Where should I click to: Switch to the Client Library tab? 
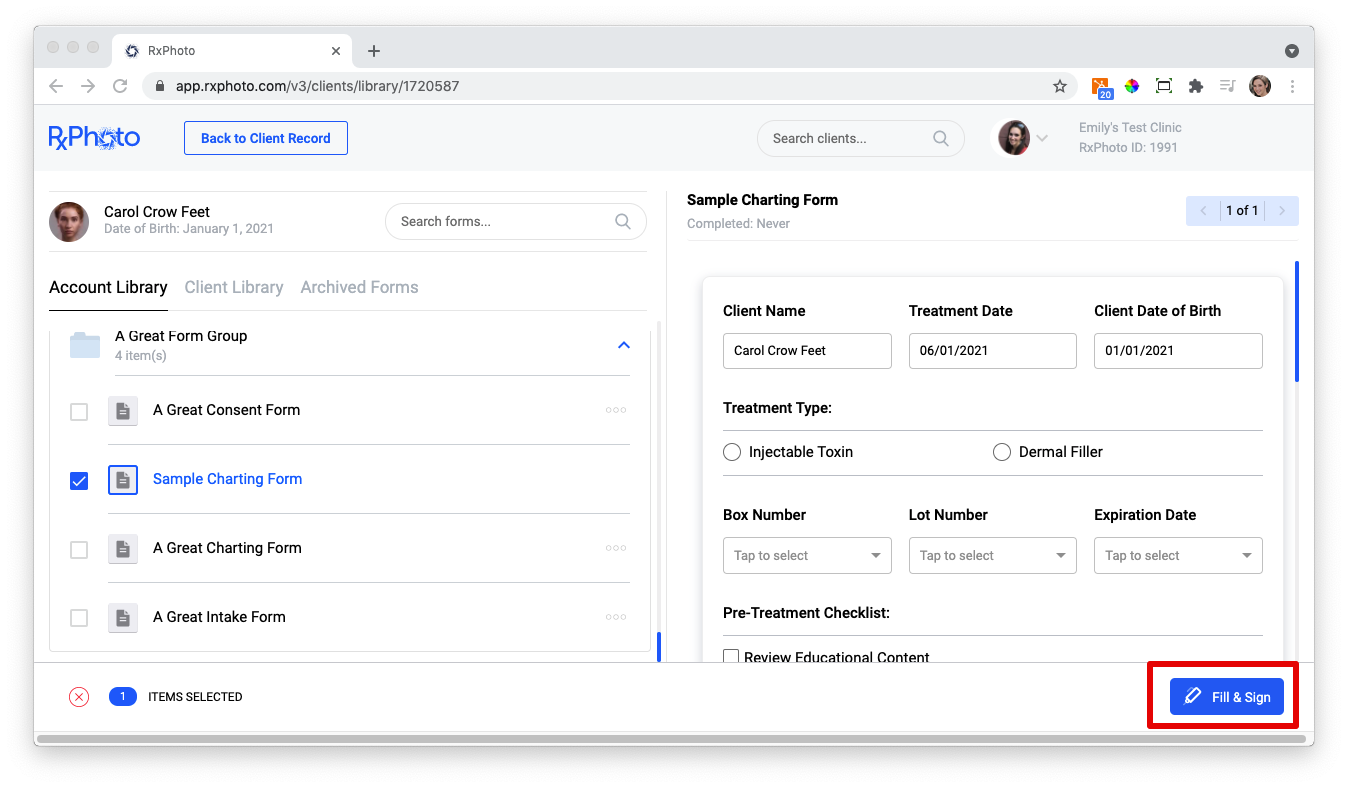(x=234, y=287)
